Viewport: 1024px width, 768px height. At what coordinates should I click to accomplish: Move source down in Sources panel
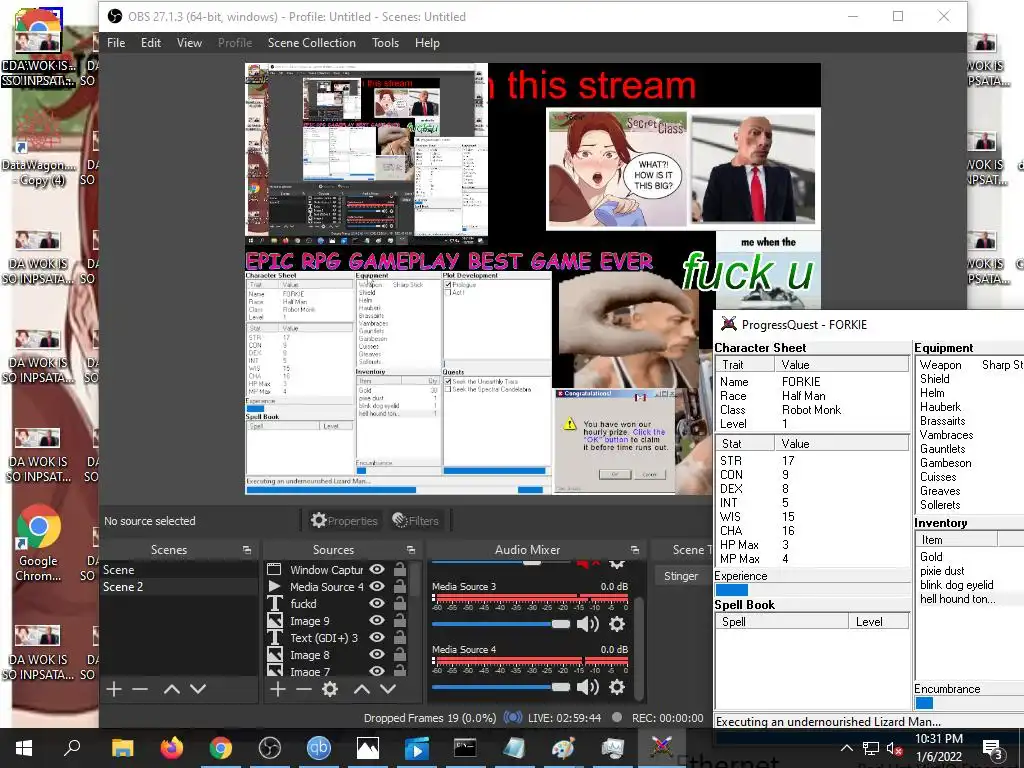point(388,689)
